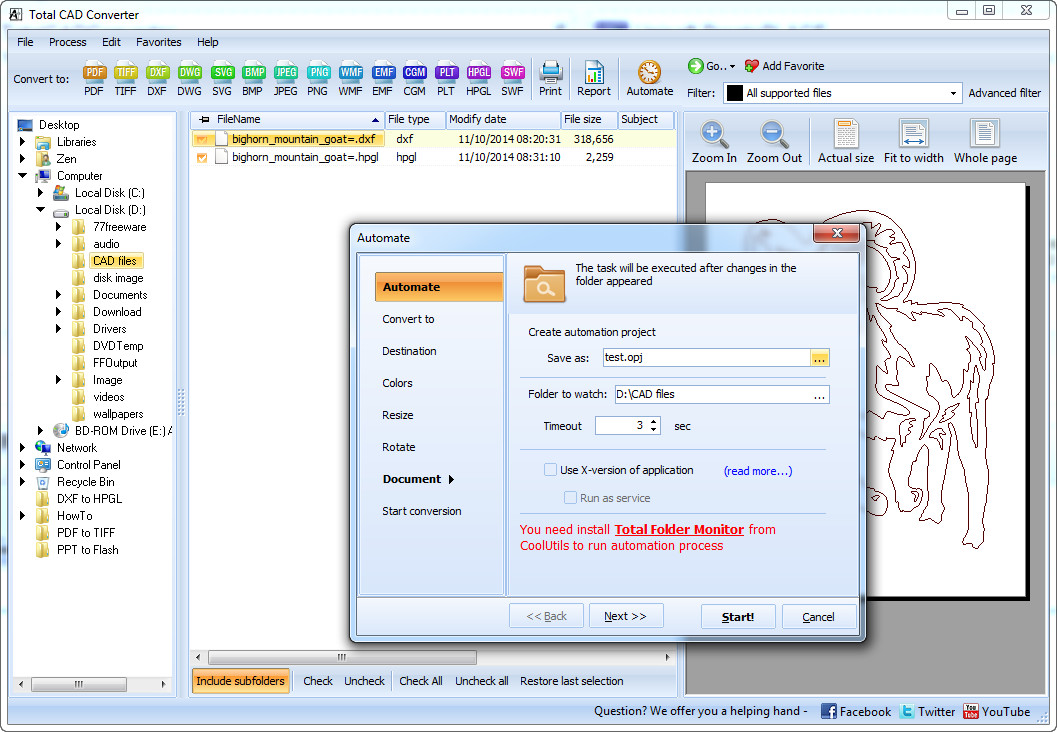Expand the 77freeware folder
This screenshot has height=732, width=1057.
pyautogui.click(x=59, y=226)
